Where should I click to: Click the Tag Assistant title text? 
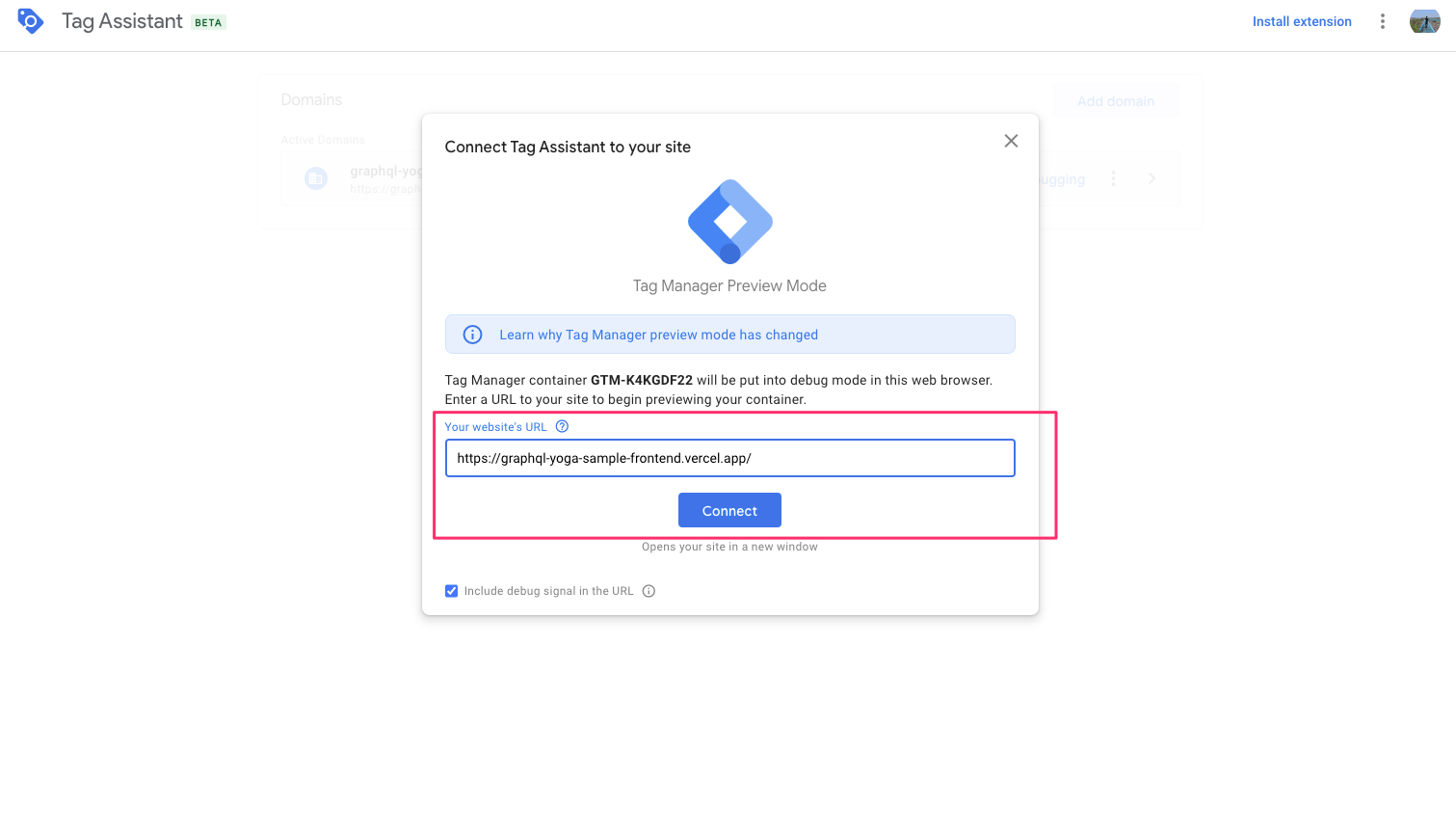pos(122,21)
